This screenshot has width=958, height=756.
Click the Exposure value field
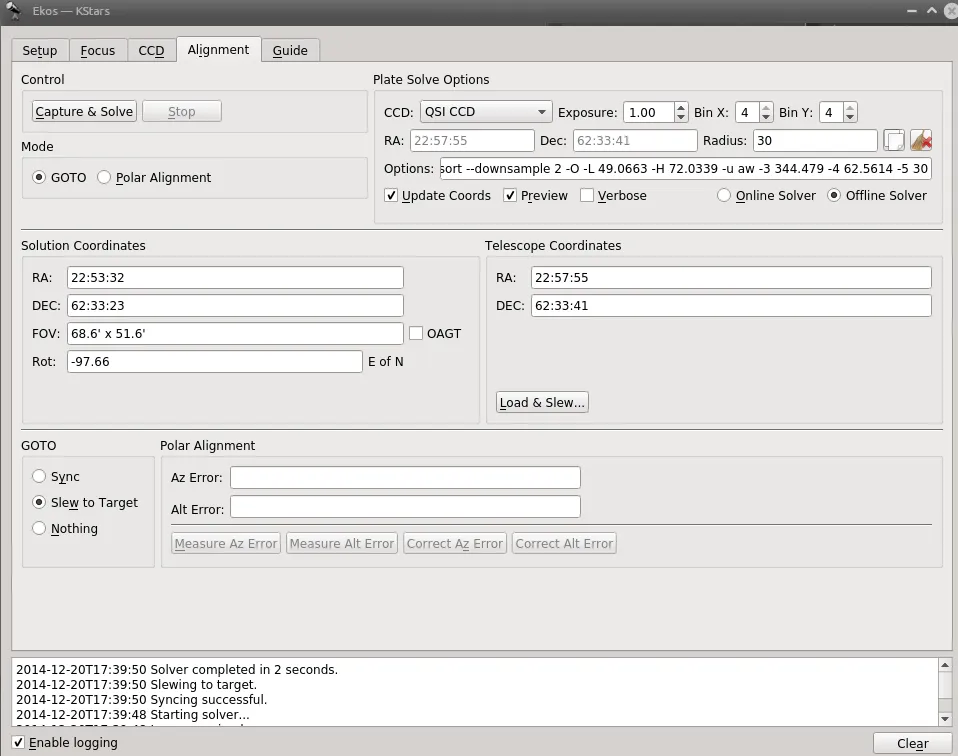(649, 112)
